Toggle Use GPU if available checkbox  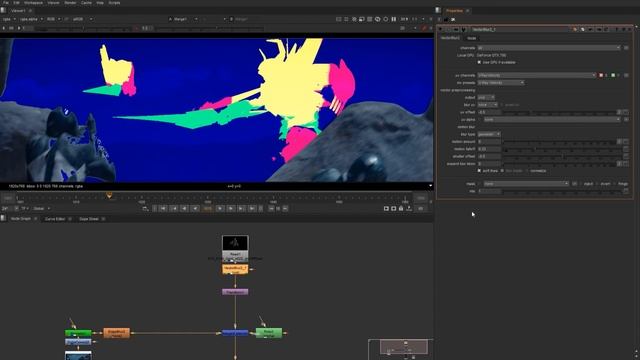(x=479, y=62)
